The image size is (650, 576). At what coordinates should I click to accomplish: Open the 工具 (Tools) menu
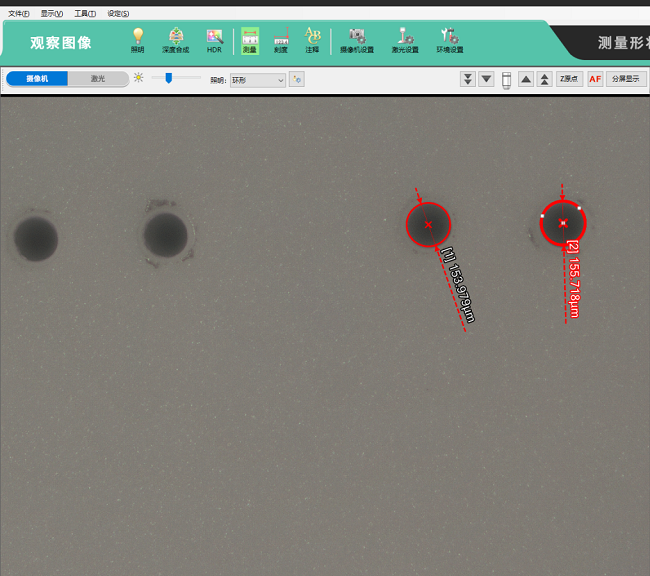pyautogui.click(x=85, y=14)
